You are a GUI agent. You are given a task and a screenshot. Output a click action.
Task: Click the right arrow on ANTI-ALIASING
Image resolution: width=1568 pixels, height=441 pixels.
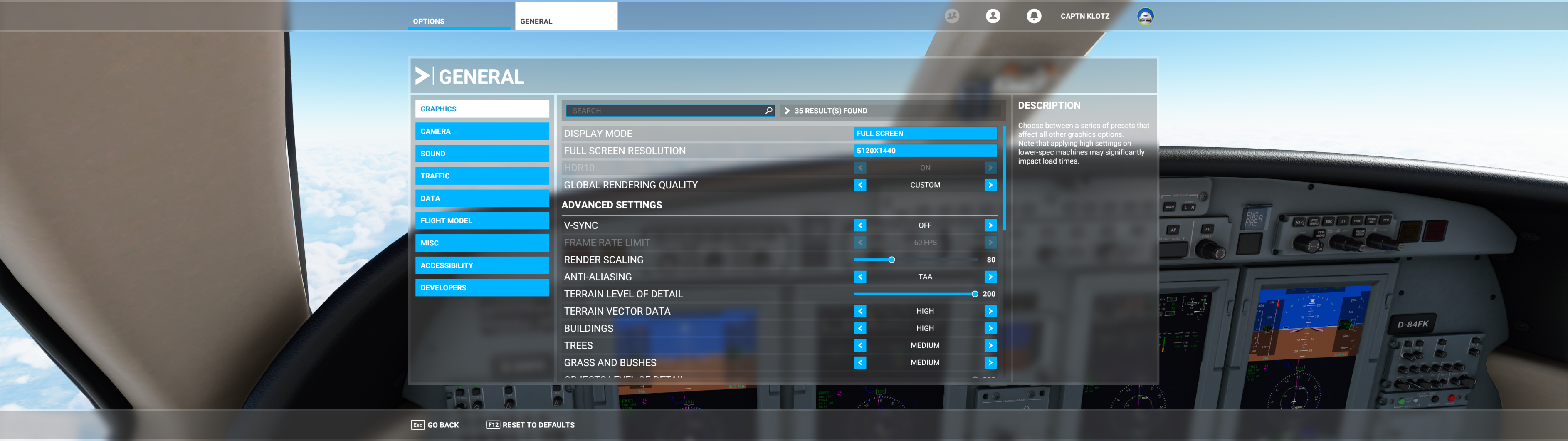(991, 277)
